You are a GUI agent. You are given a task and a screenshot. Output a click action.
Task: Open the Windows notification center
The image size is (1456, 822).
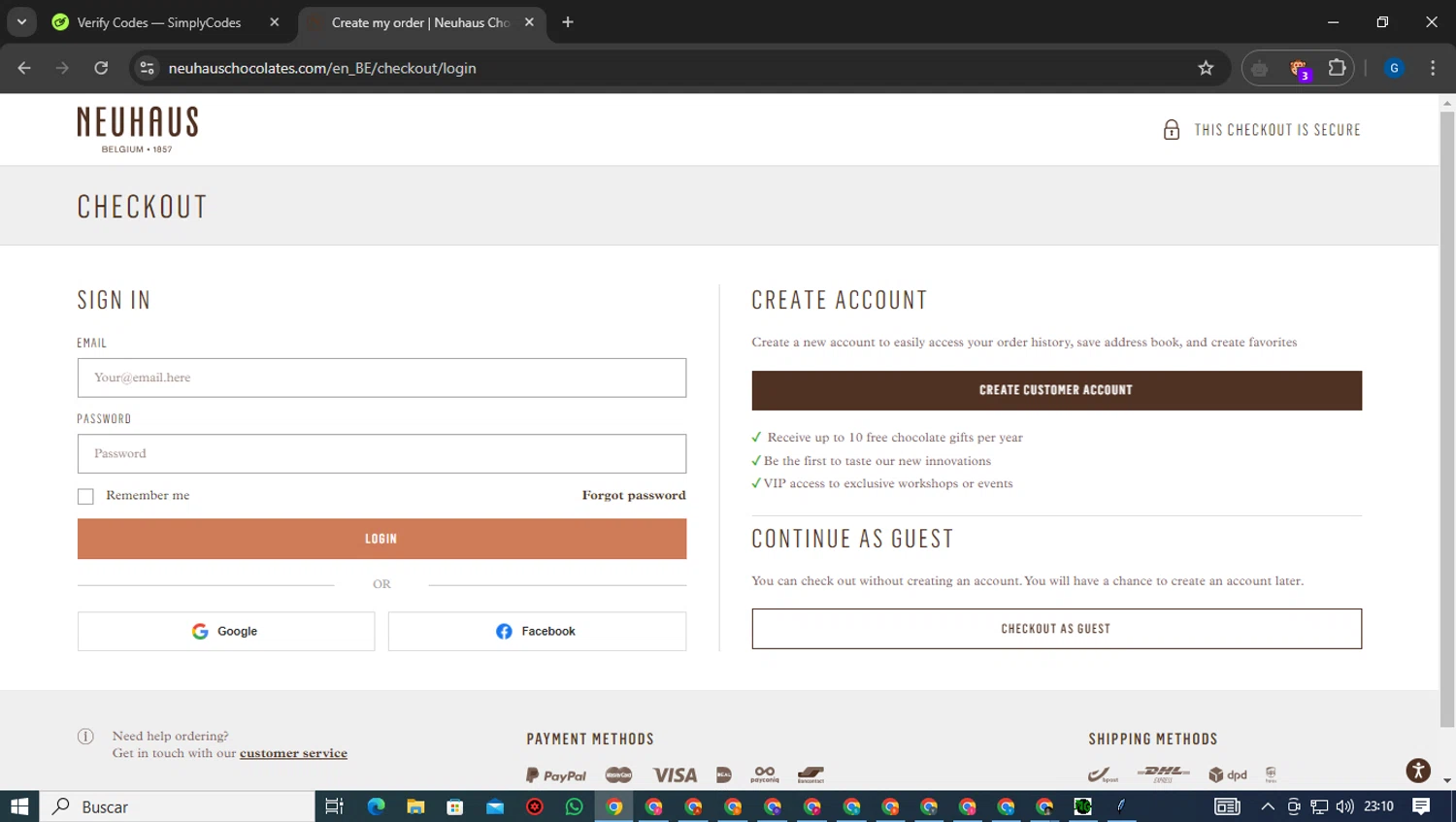pos(1421,806)
